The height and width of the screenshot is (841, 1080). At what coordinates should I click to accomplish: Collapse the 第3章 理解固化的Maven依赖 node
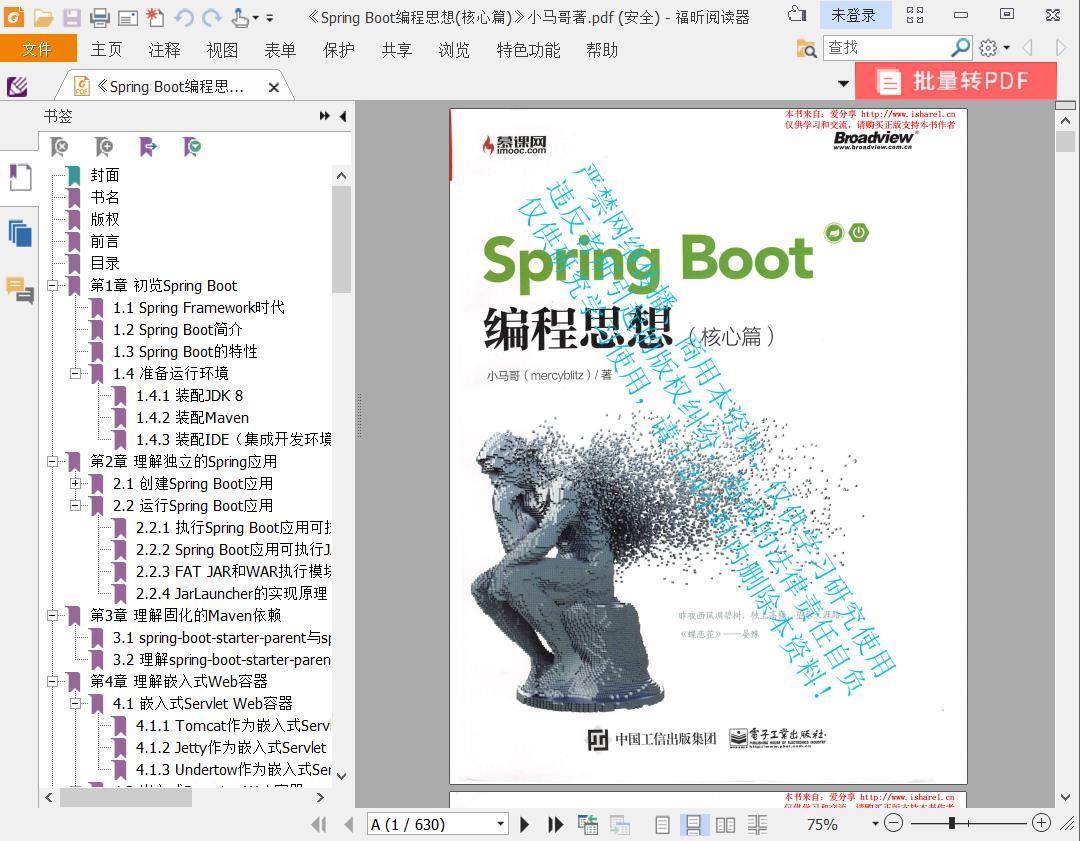pos(52,616)
